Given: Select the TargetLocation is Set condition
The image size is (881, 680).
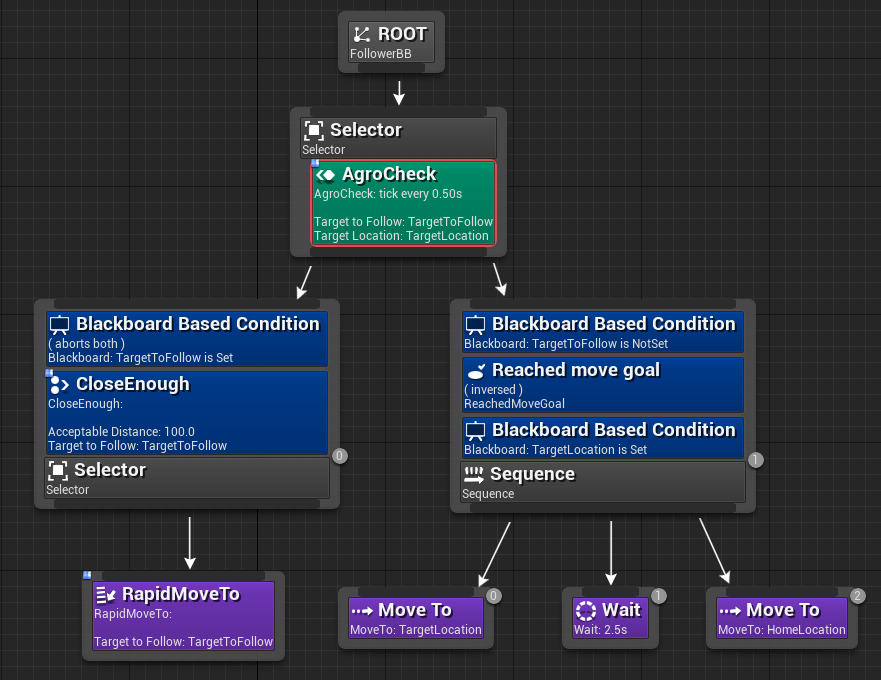Looking at the screenshot, I should point(603,439).
